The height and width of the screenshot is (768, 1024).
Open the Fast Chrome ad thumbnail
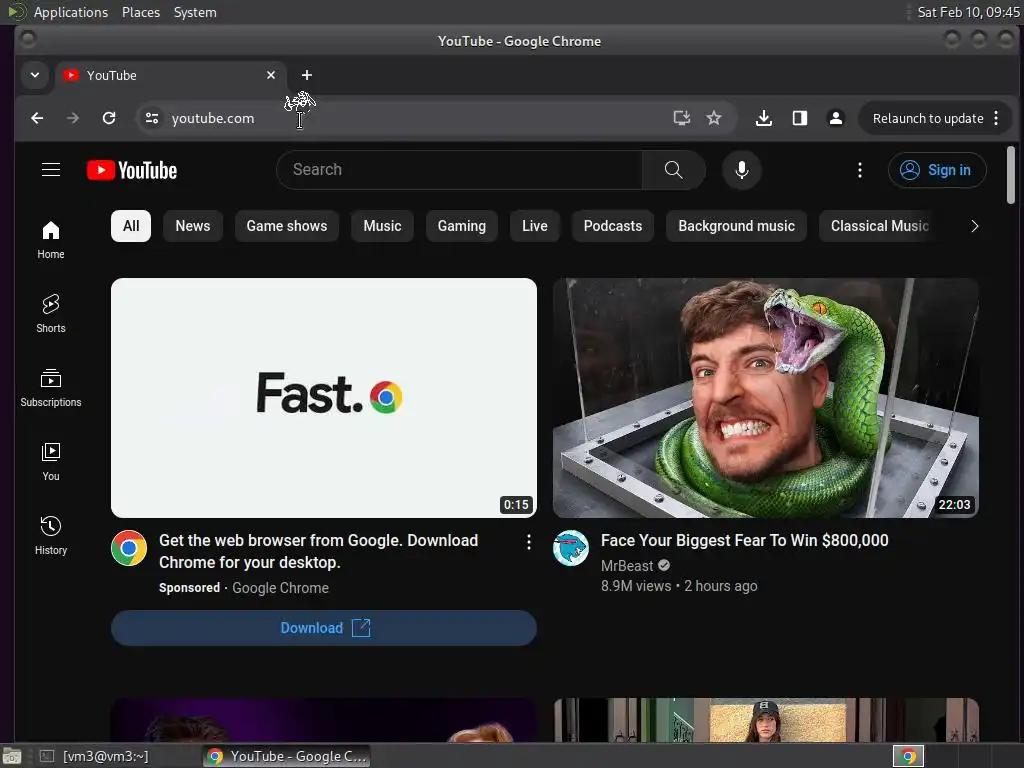324,398
